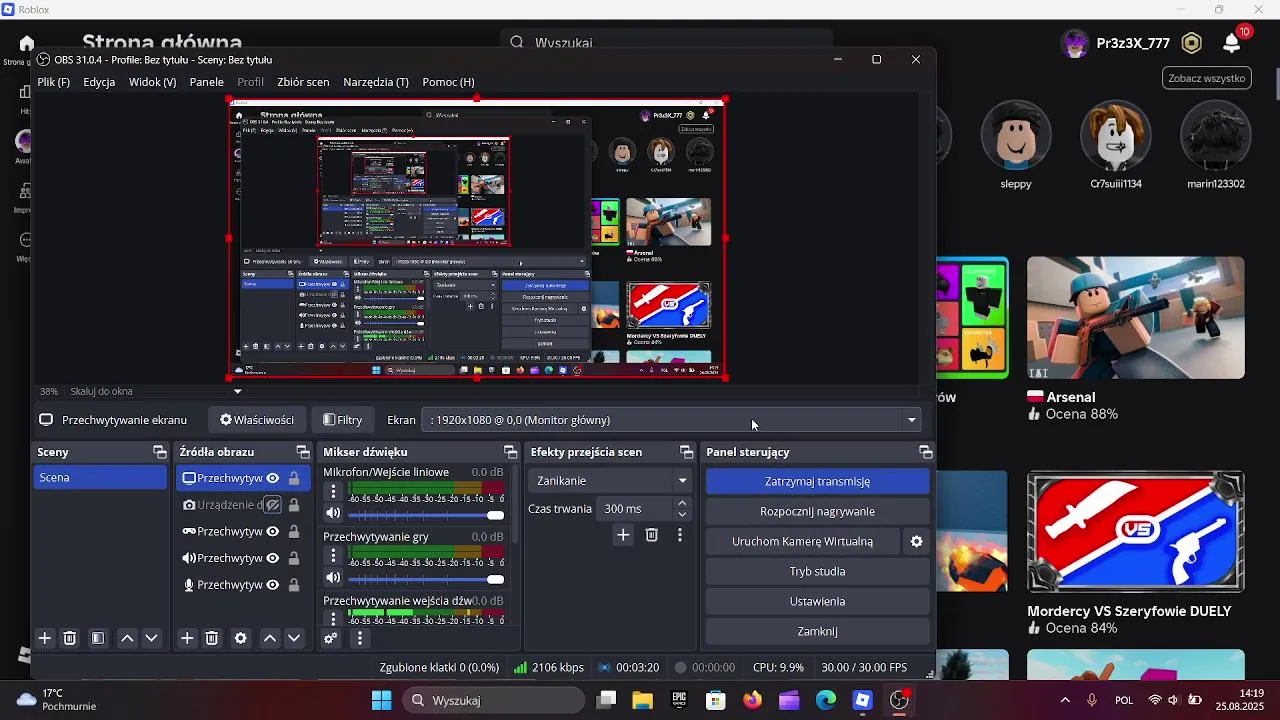Hide the microphone capture source
This screenshot has height=720, width=1280.
pos(272,585)
